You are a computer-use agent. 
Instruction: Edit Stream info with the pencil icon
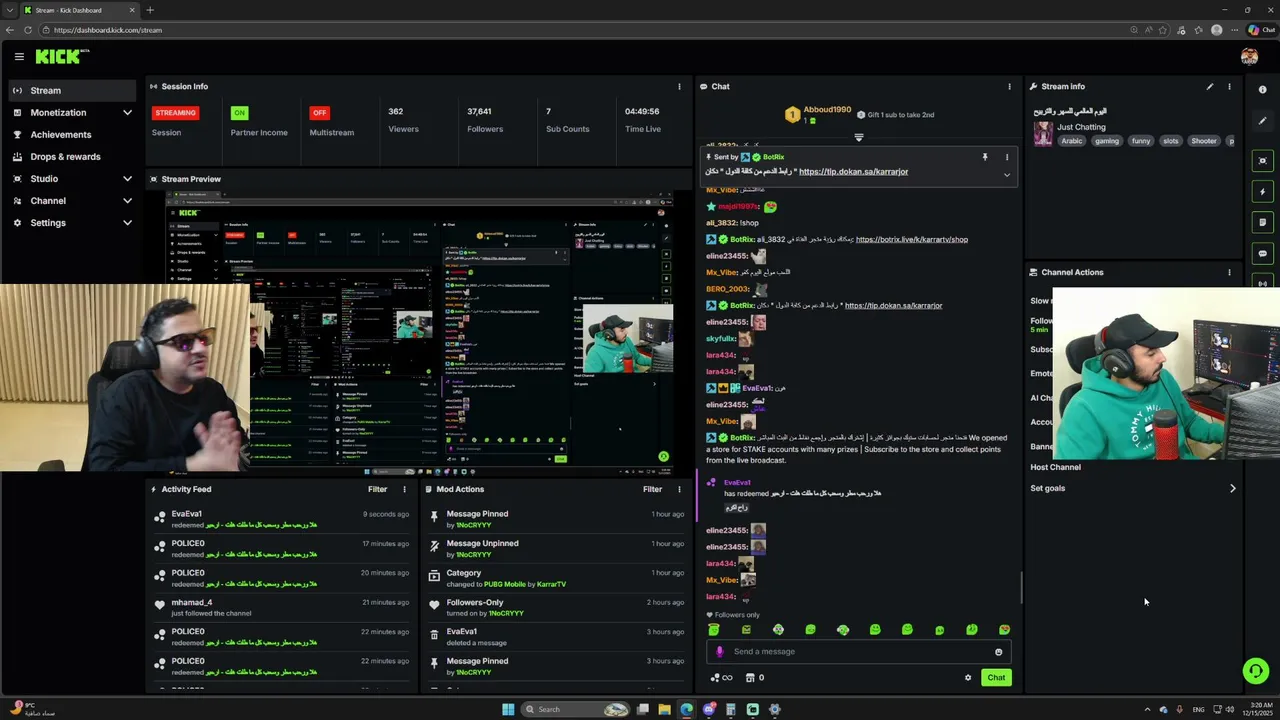(1210, 86)
